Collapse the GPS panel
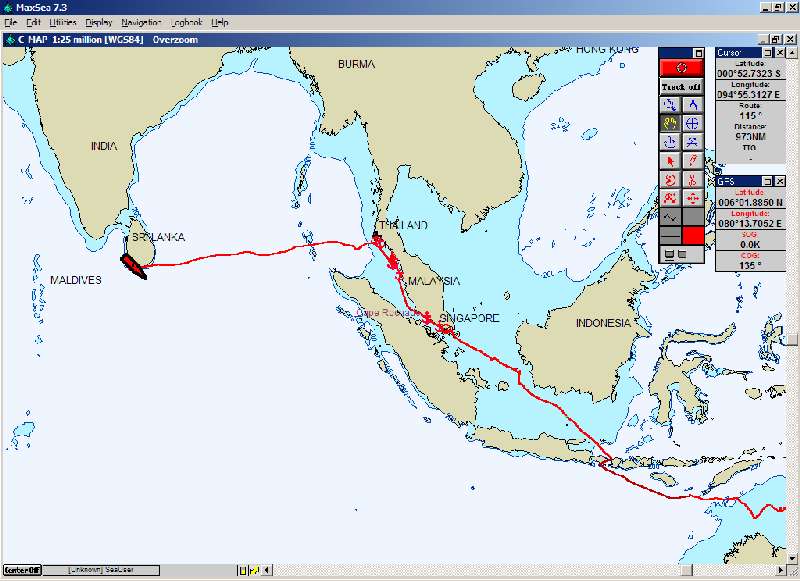800x581 pixels. 769,182
